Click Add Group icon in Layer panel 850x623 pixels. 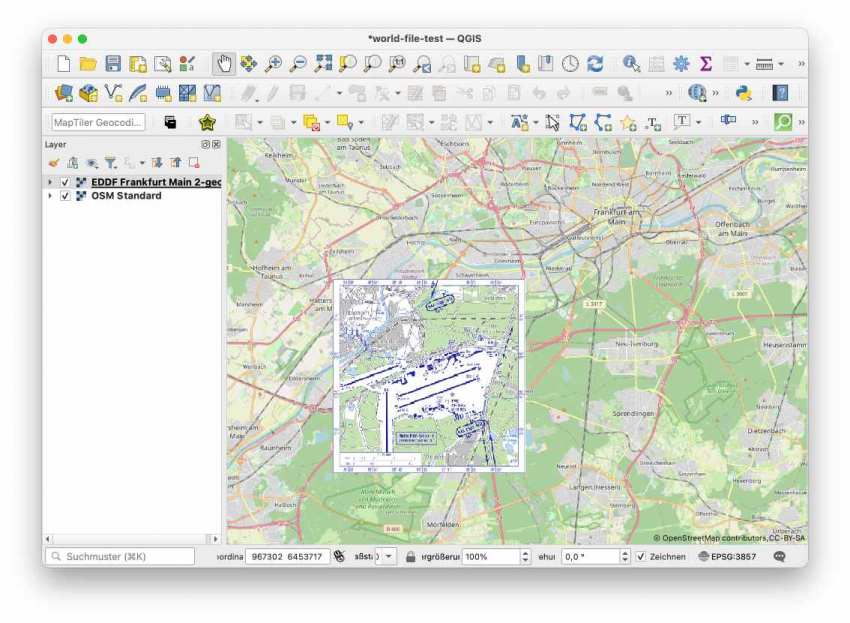pyautogui.click(x=72, y=163)
